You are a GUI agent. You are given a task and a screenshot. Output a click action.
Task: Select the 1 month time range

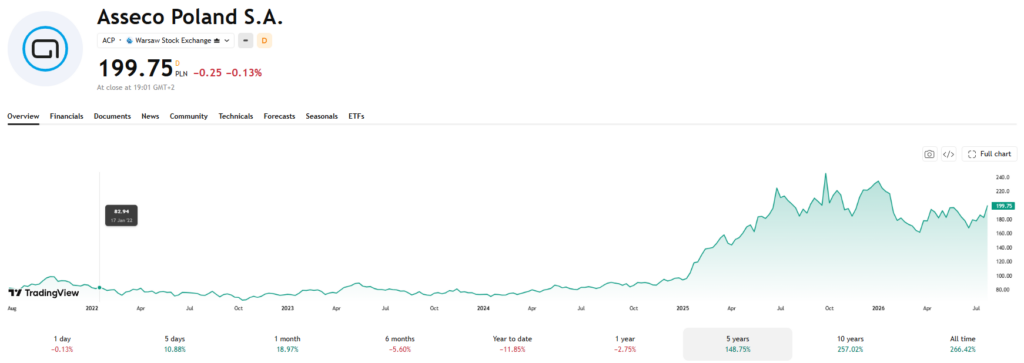click(x=288, y=344)
